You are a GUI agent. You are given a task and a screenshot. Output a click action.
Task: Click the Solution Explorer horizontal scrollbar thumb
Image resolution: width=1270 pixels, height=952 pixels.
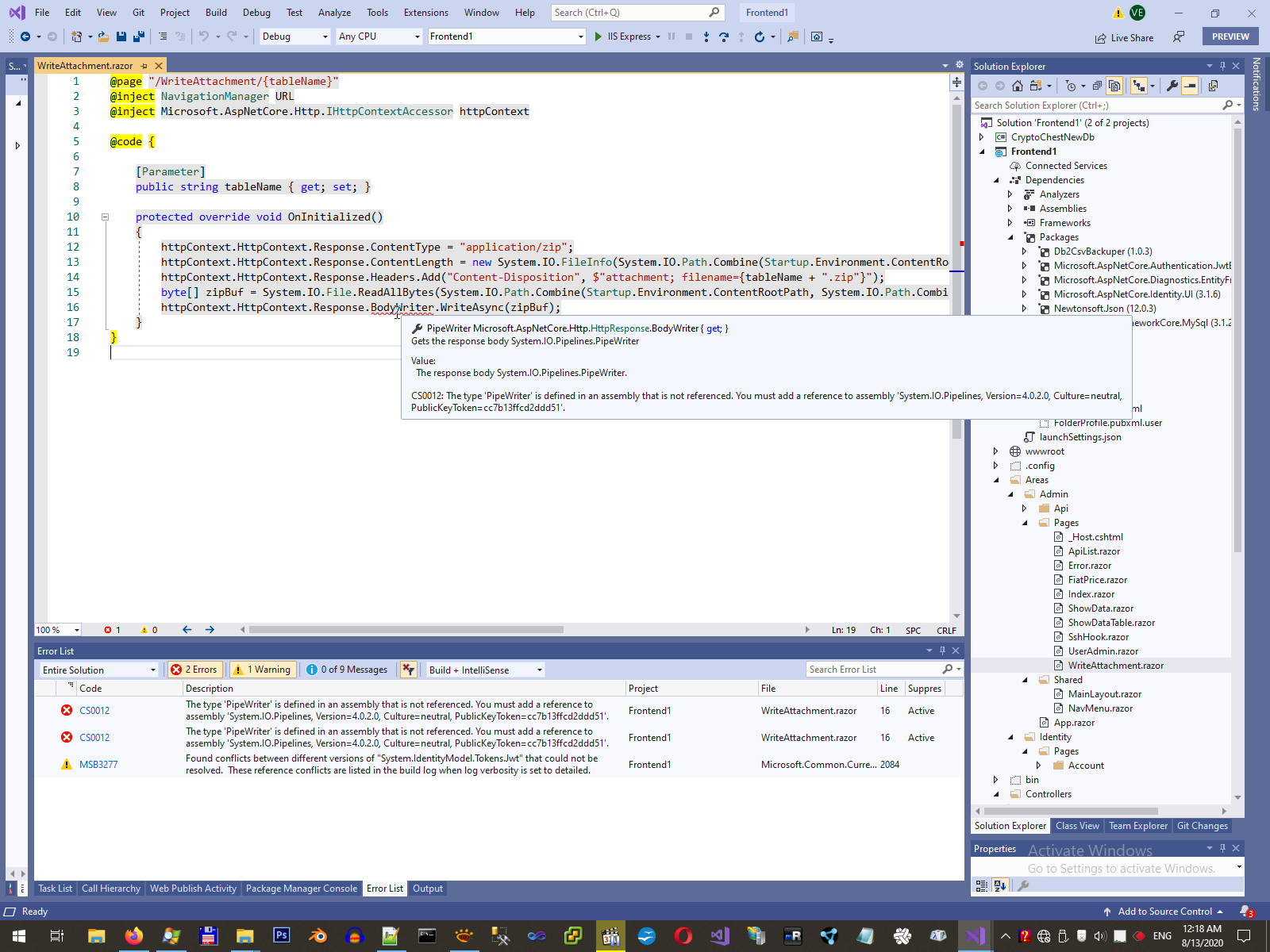point(1071,812)
